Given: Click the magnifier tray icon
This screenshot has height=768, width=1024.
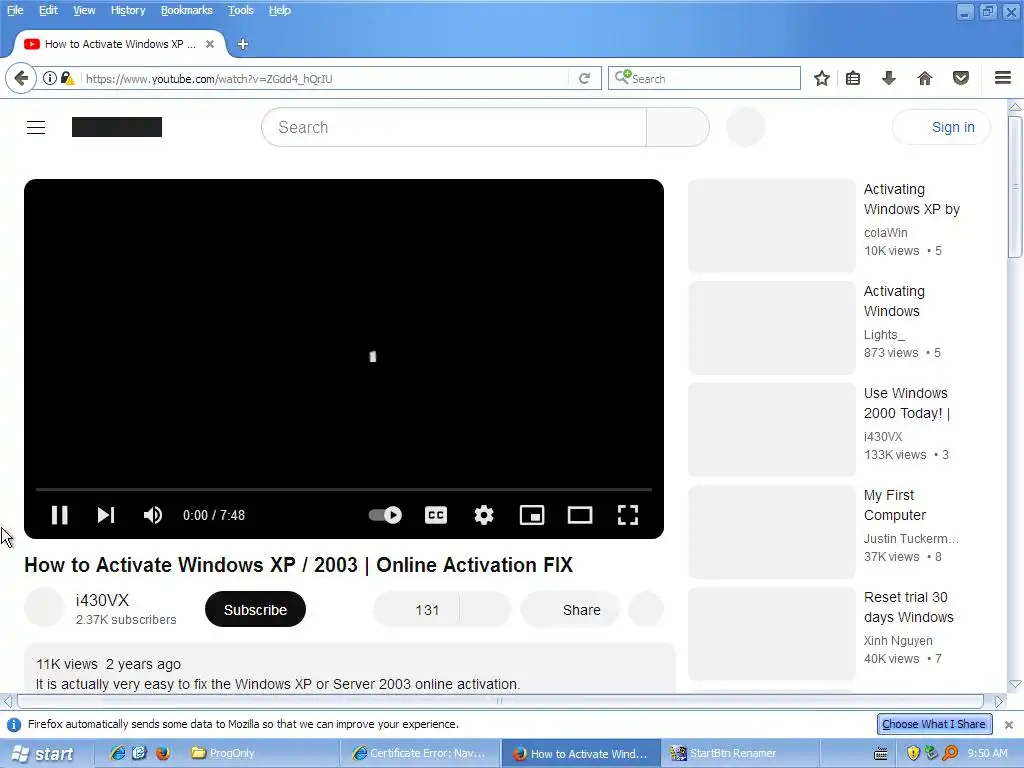Looking at the screenshot, I should coord(950,753).
